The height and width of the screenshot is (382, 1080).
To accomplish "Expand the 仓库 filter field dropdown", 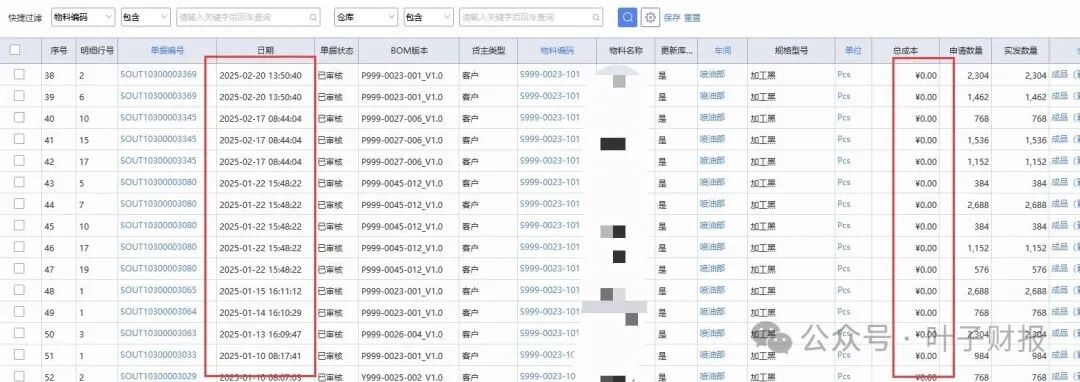I will pos(366,17).
